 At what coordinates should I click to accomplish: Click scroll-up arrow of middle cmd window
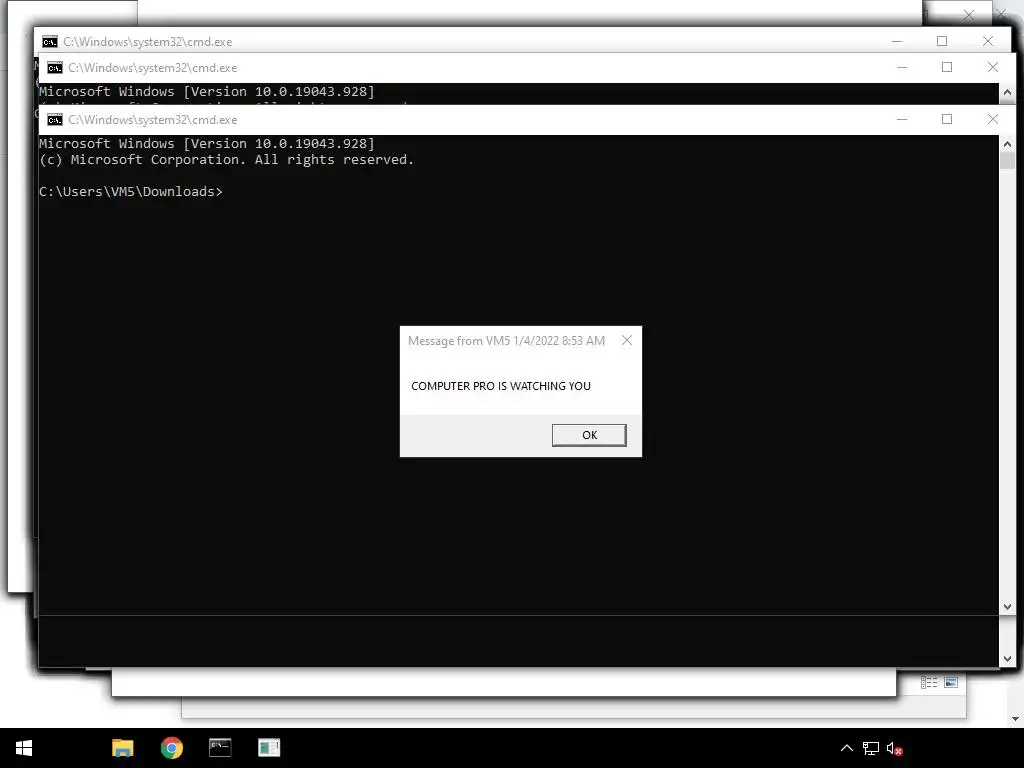tap(1007, 92)
